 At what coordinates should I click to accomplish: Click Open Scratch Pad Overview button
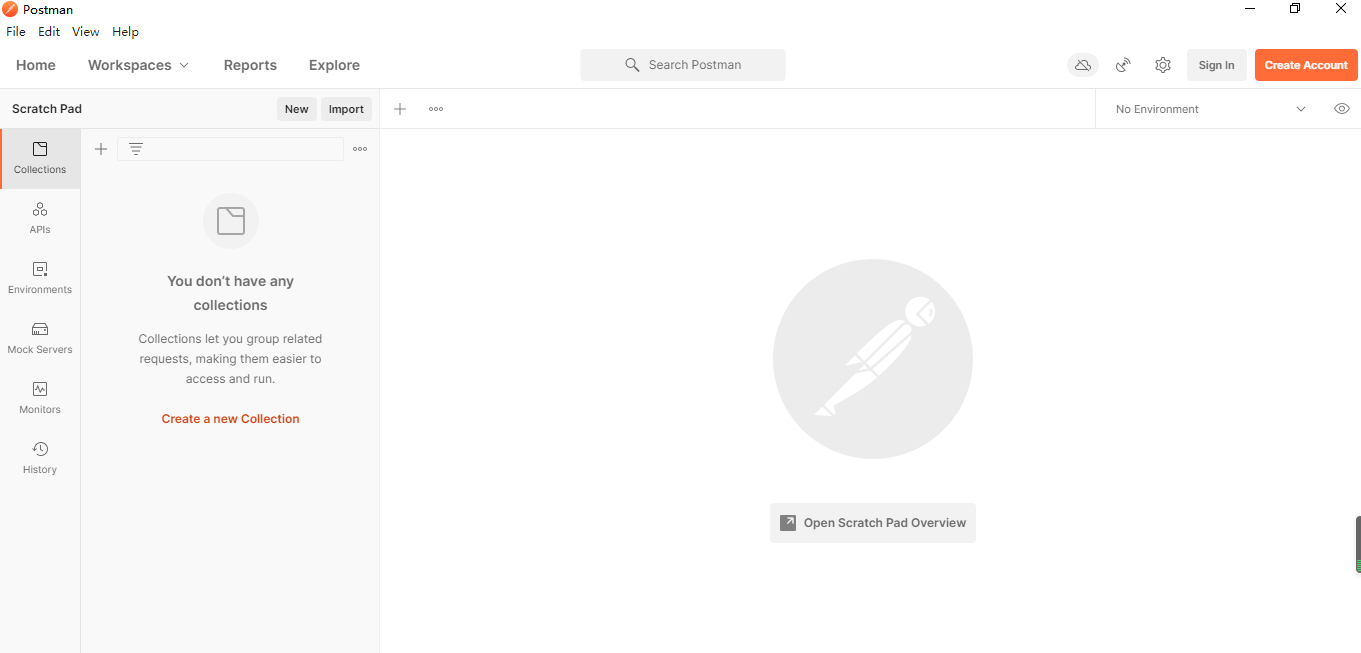[873, 523]
